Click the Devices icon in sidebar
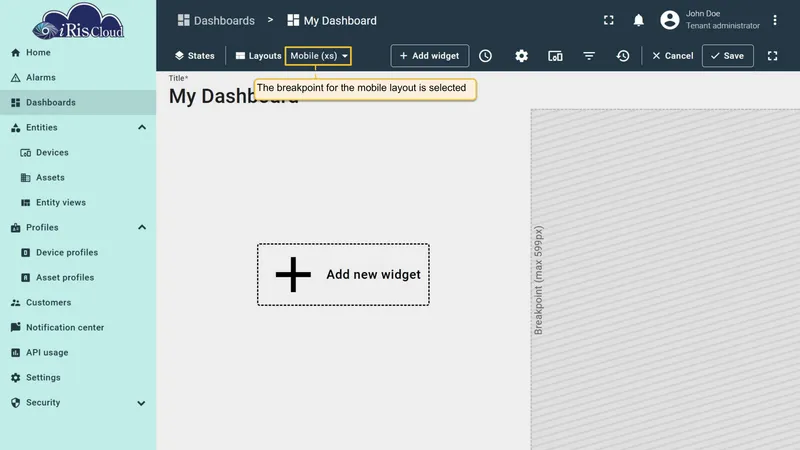 [x=26, y=153]
